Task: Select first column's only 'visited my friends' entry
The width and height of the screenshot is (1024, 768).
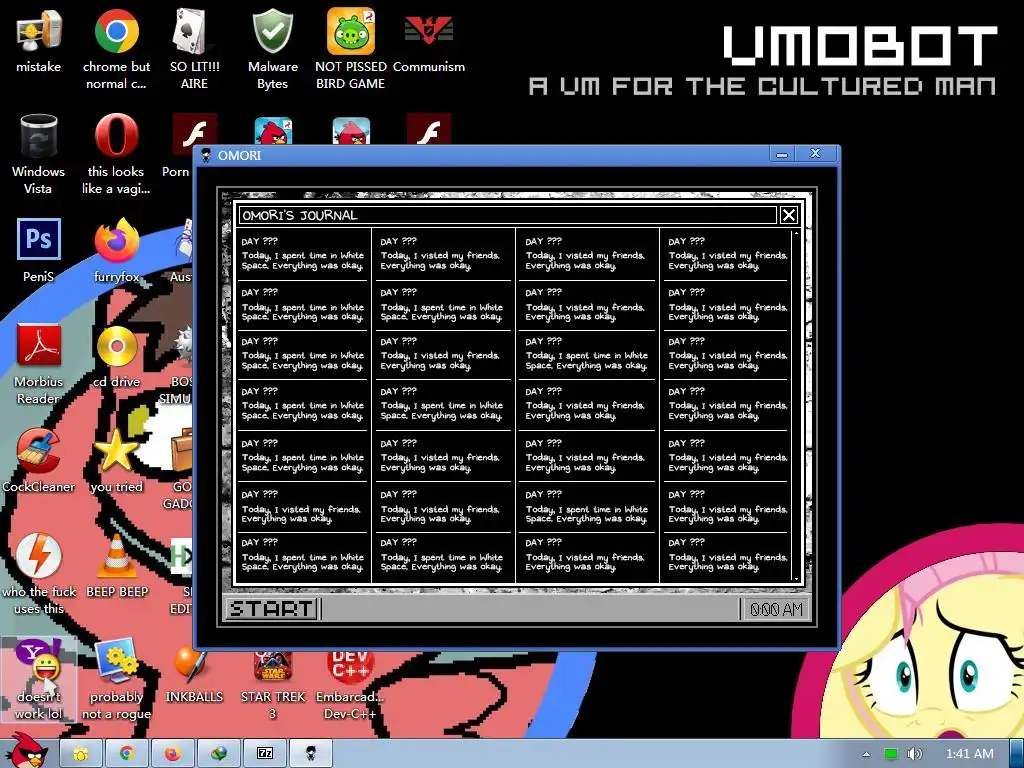Action: tap(303, 508)
